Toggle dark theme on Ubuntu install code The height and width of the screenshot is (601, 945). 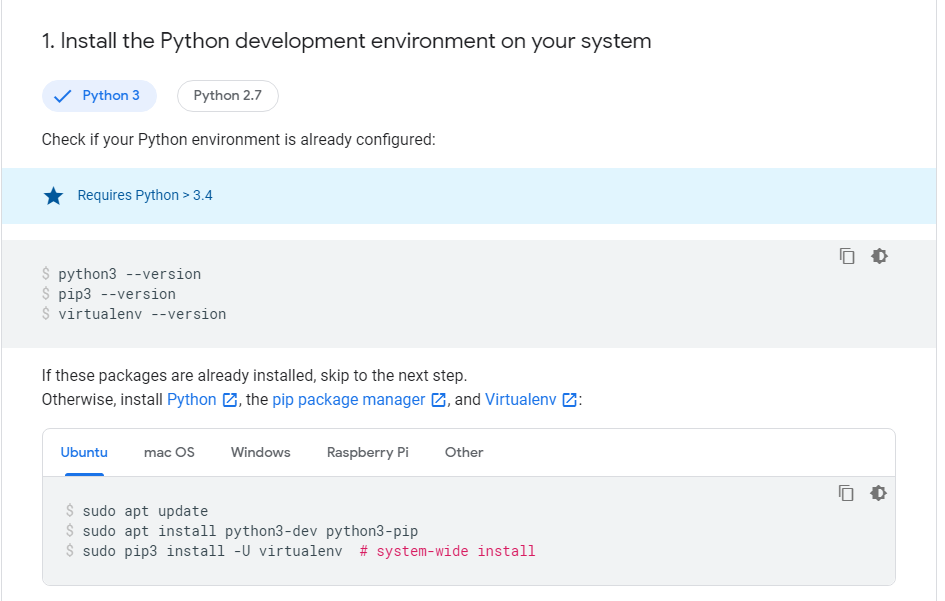(879, 493)
